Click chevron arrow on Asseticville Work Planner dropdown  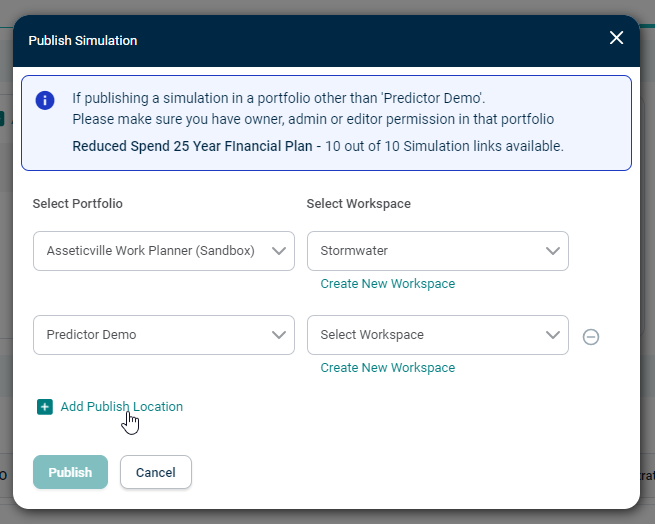279,251
